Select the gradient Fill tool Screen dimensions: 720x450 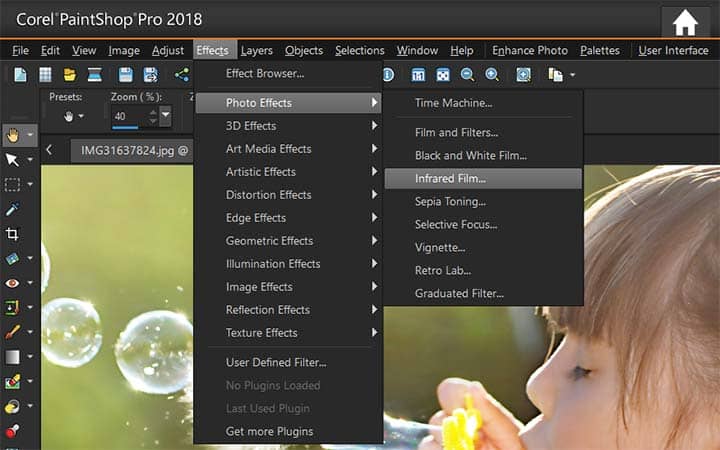[12, 356]
